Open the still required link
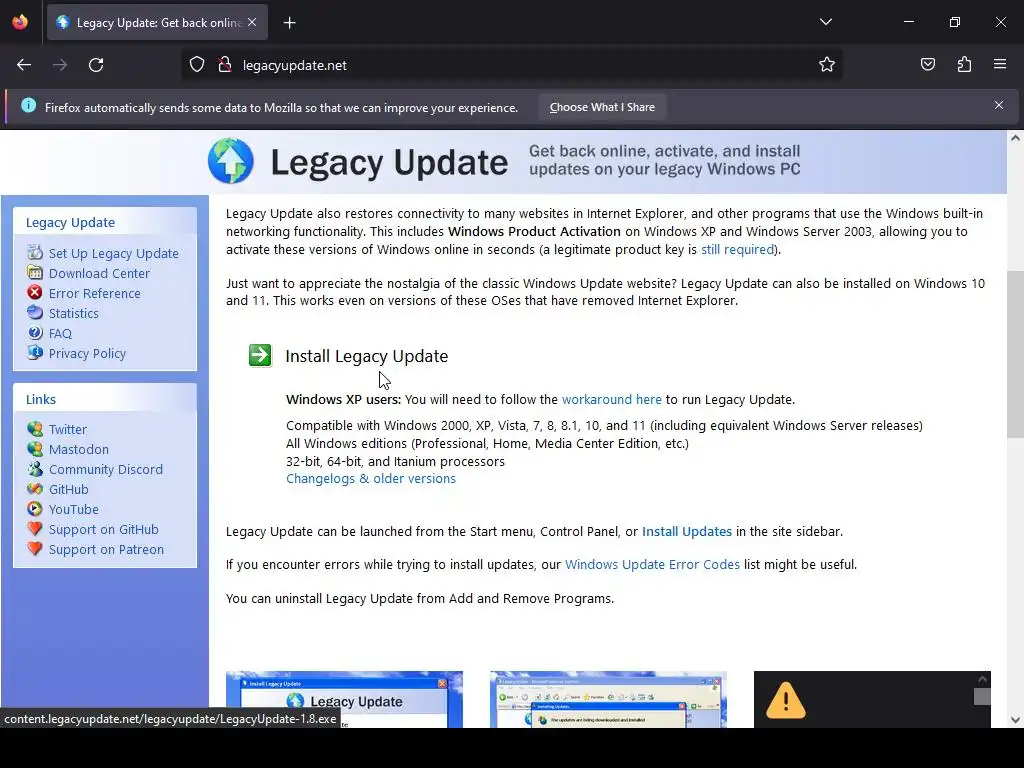Image resolution: width=1024 pixels, height=768 pixels. point(737,249)
